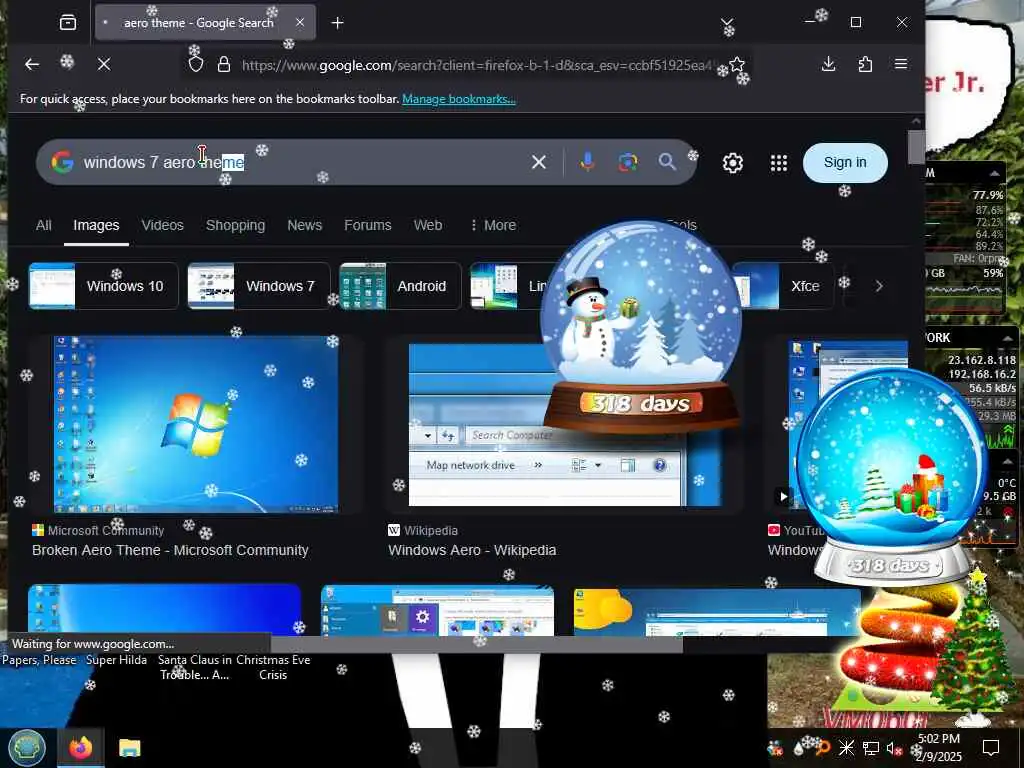Open the taskbar notification center icon
Screen dimensions: 1024x768
point(991,748)
